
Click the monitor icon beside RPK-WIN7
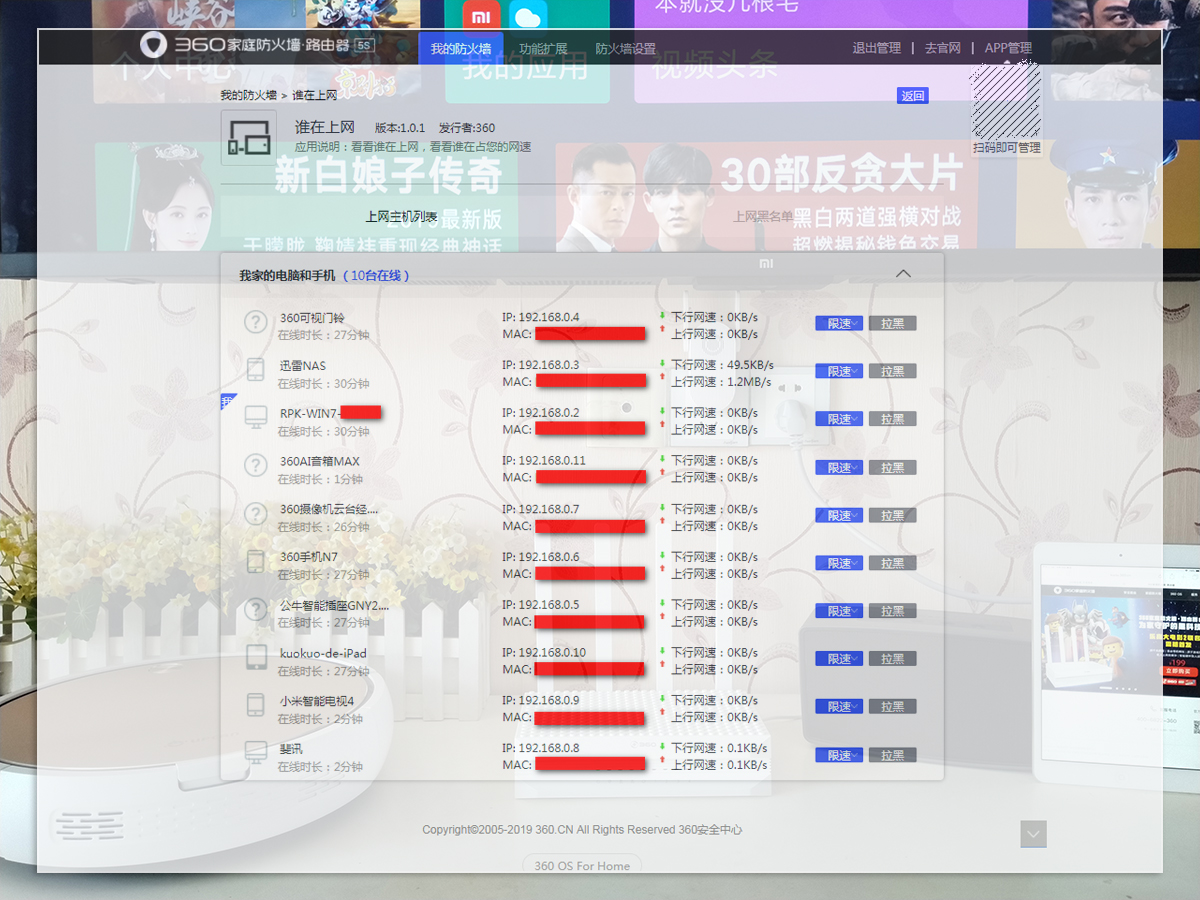(256, 418)
